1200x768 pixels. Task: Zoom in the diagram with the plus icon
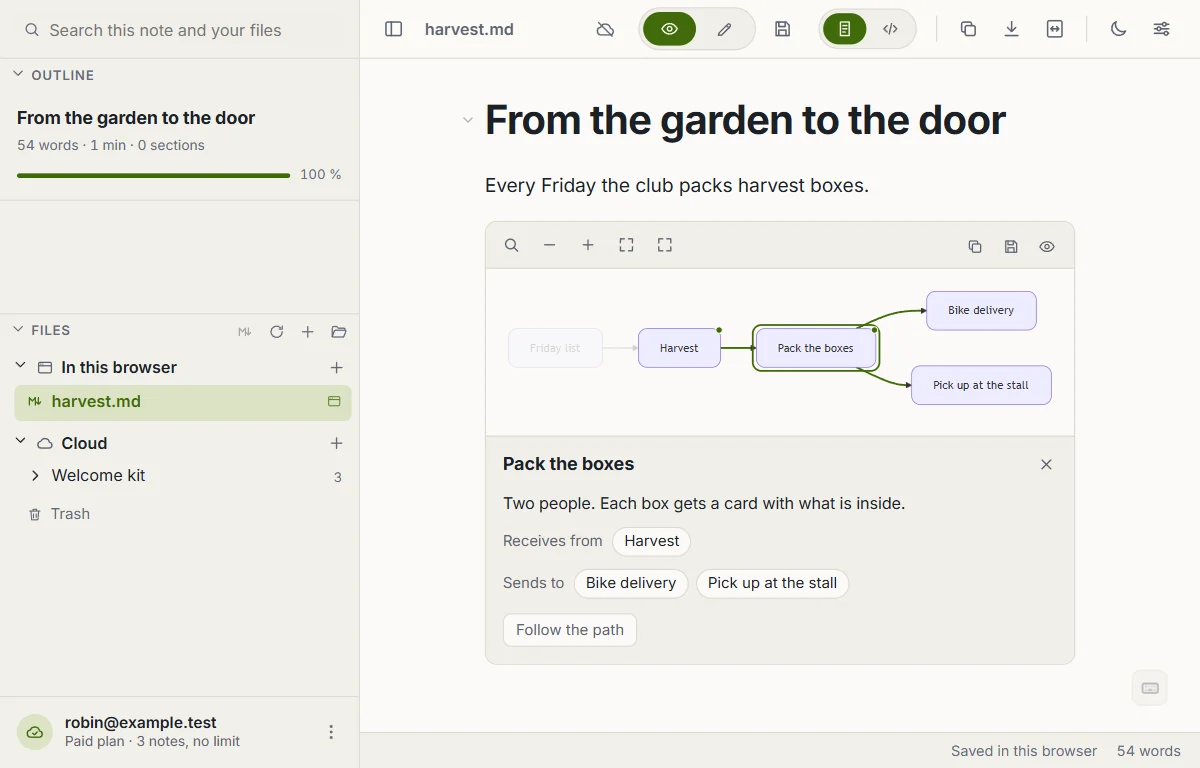pos(588,245)
